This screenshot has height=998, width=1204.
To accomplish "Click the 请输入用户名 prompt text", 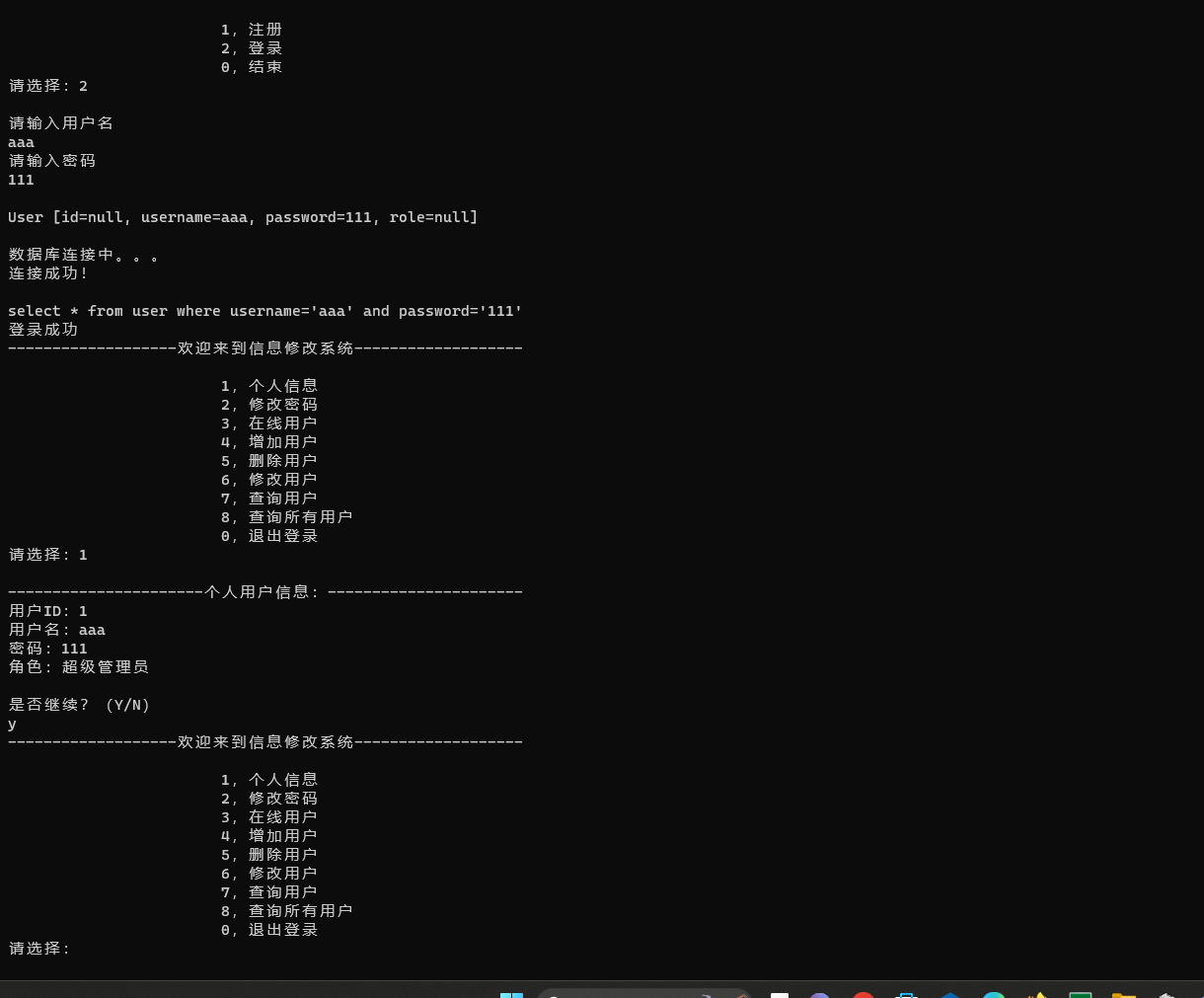I will pyautogui.click(x=61, y=123).
